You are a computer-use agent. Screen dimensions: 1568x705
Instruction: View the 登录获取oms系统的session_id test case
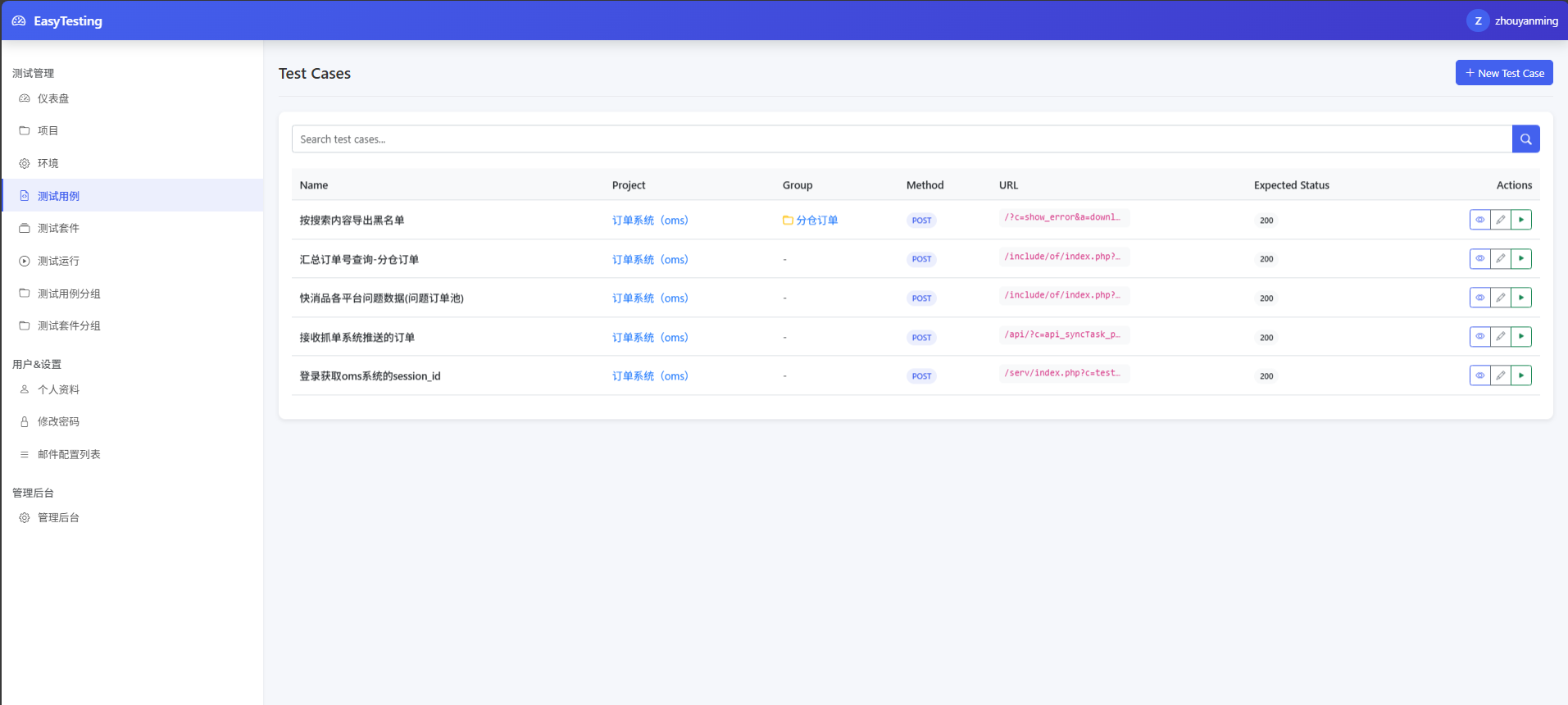click(x=1479, y=375)
